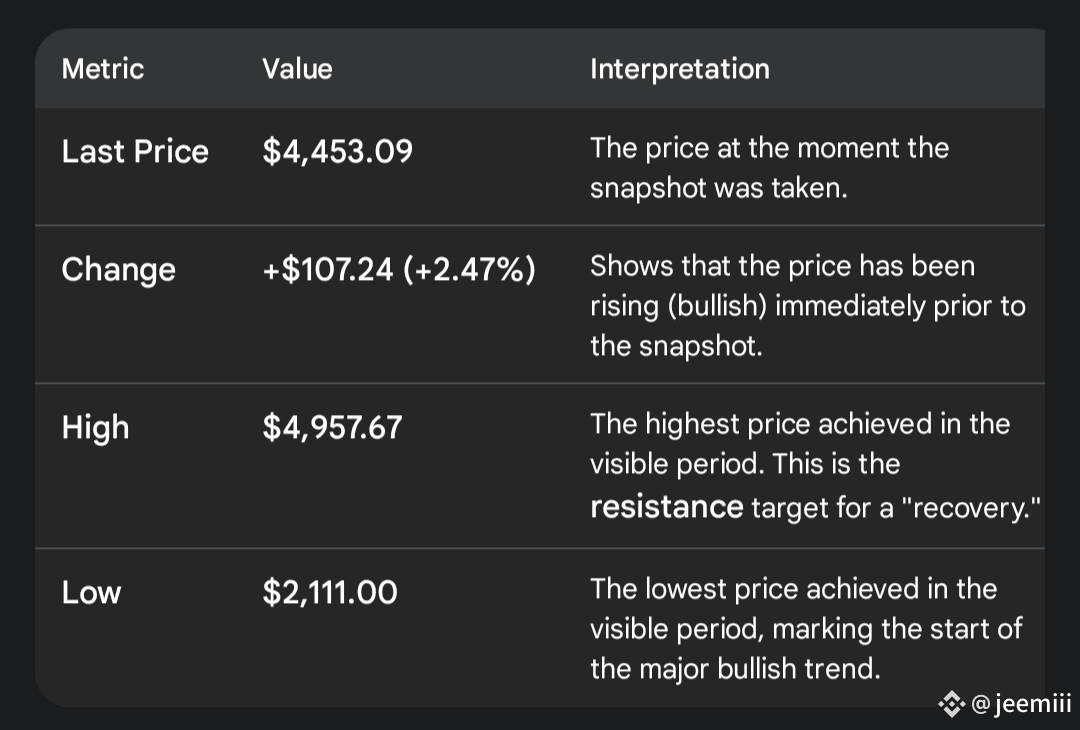Click the Binance logo watermark icon

click(x=951, y=706)
